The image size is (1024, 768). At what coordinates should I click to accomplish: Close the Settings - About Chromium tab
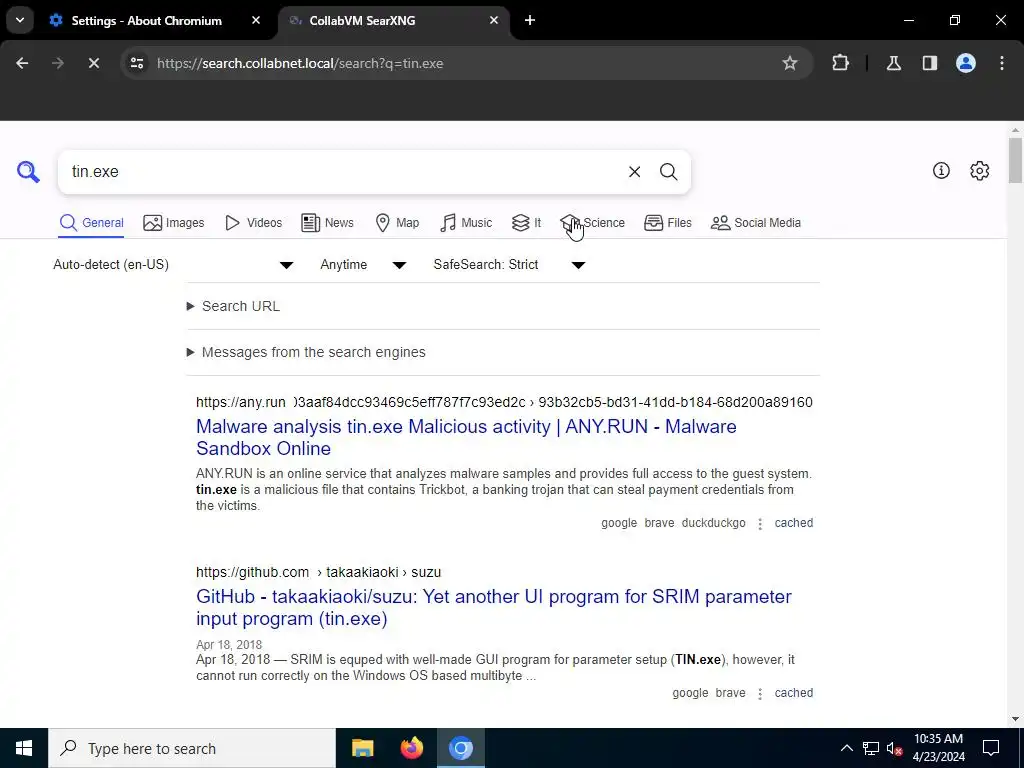[256, 20]
